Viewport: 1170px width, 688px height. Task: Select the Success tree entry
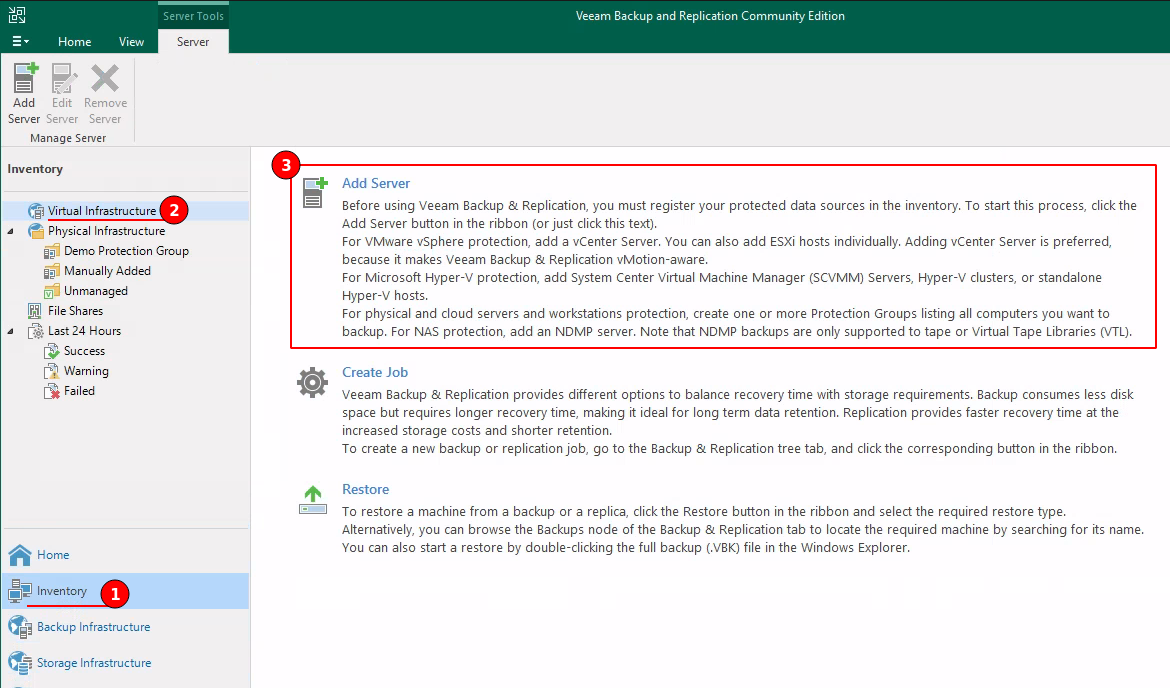[84, 351]
